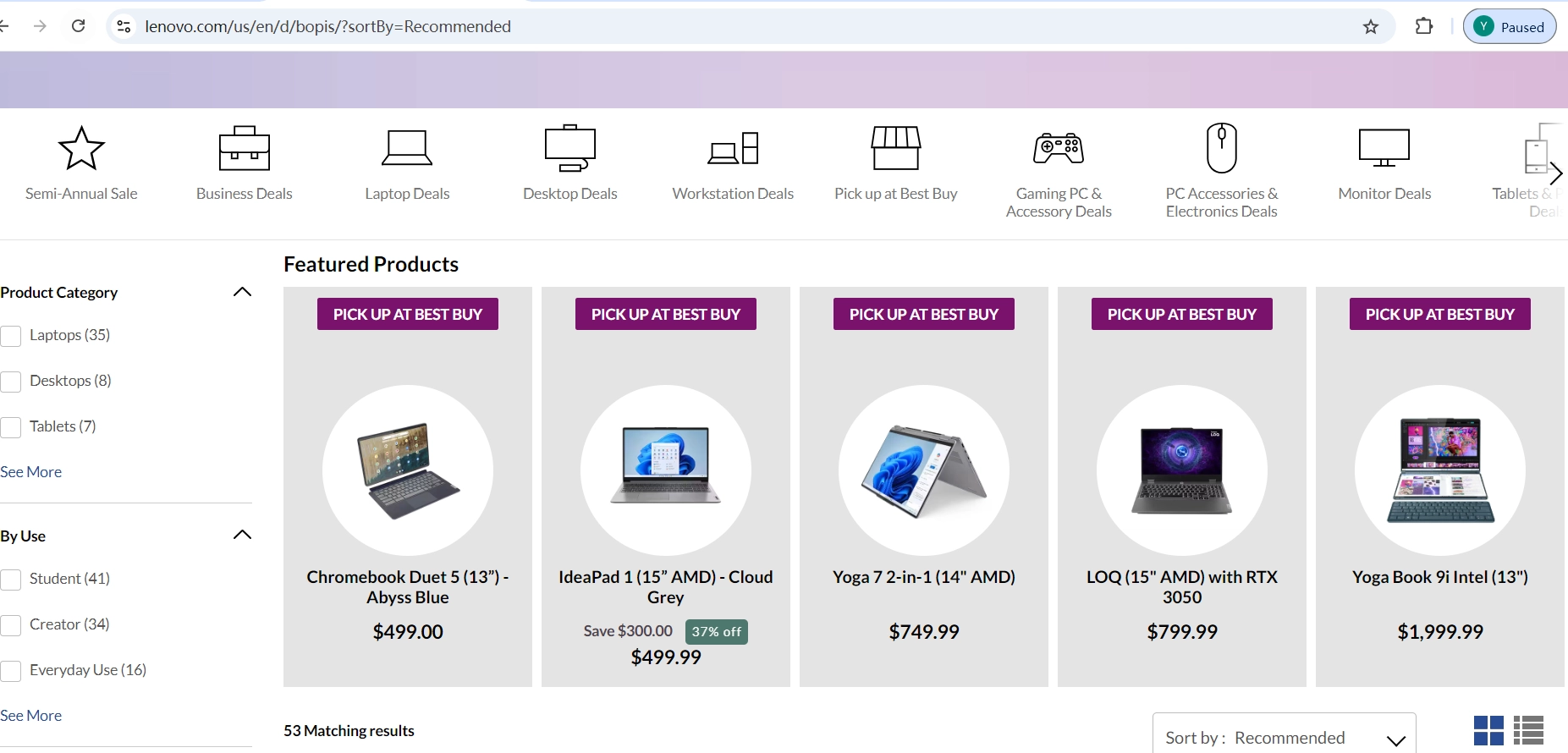This screenshot has width=1568, height=753.
Task: Click Pick Up At Best Buy badge on Chromebook
Action: [408, 314]
